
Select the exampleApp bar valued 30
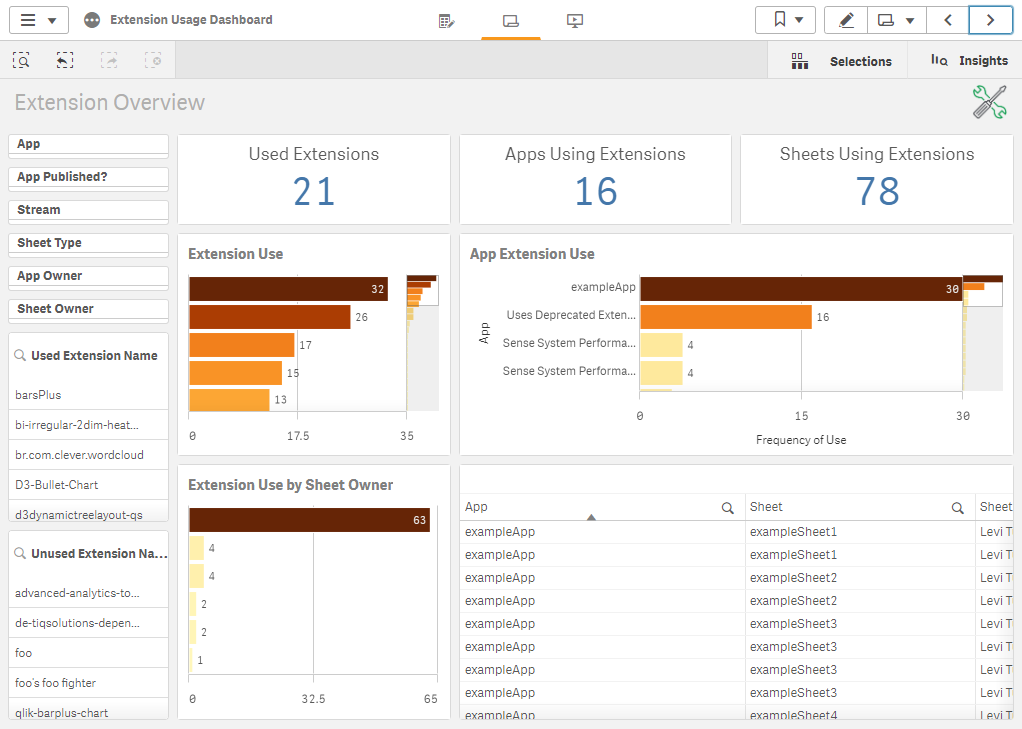[801, 289]
